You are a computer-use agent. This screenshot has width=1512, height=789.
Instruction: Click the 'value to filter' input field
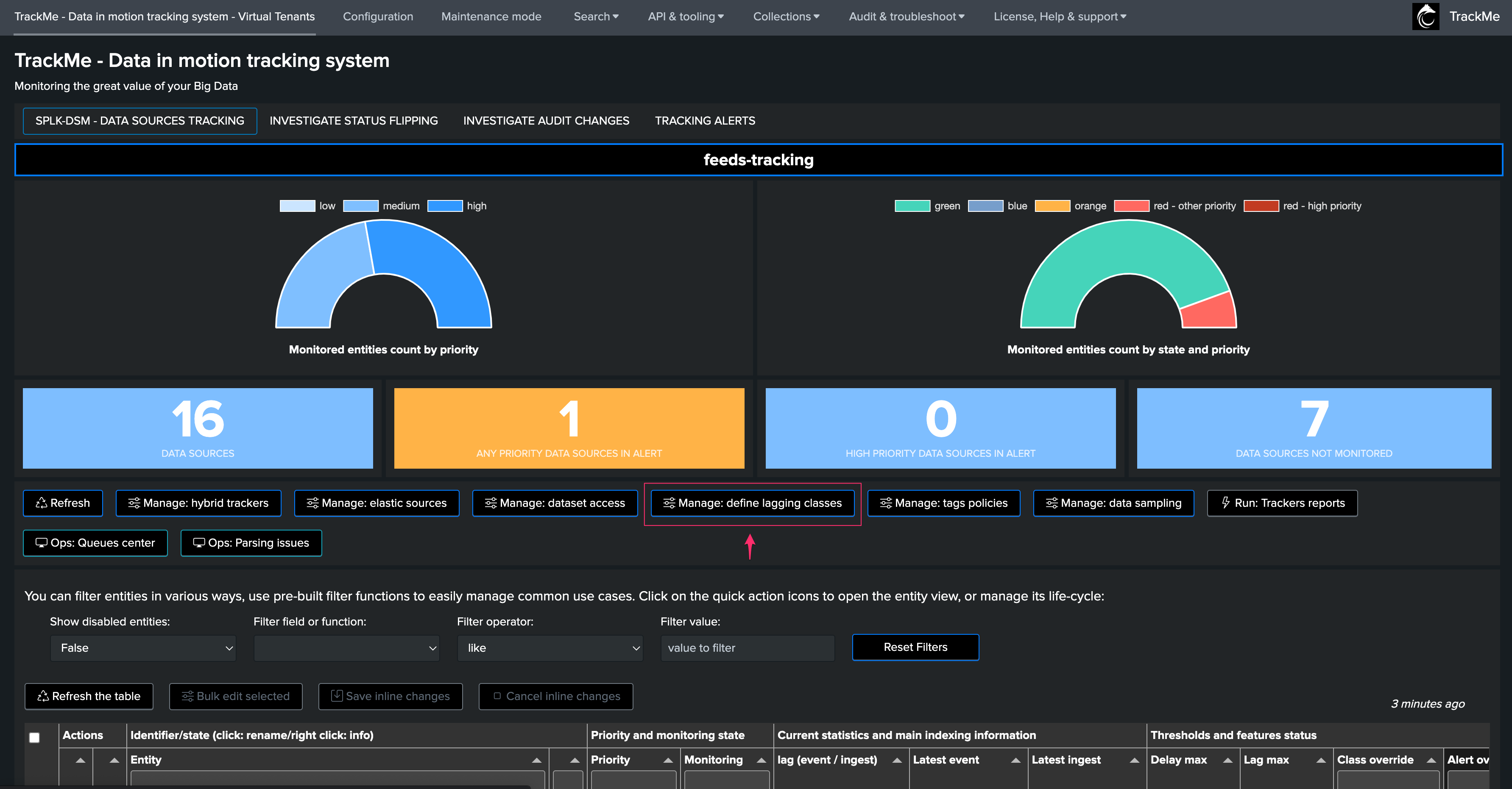pos(747,648)
